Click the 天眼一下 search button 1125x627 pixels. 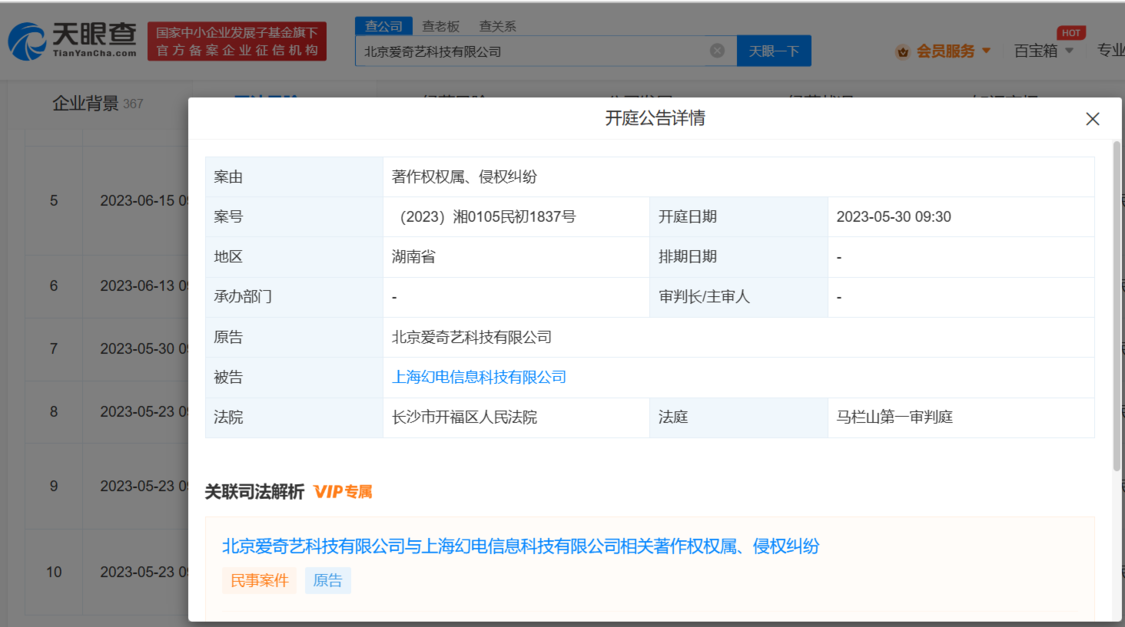tap(773, 51)
